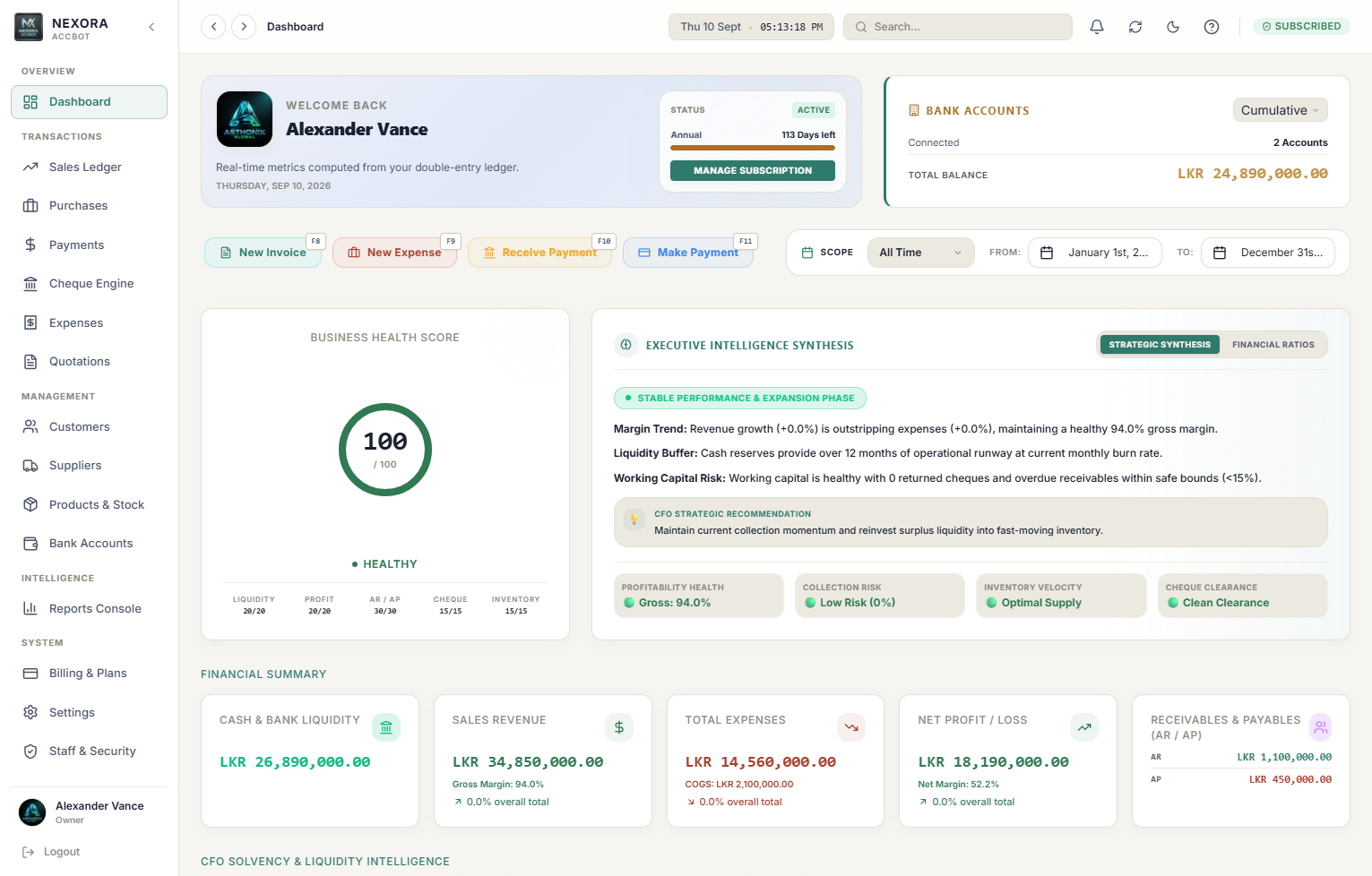Click the lightbulb icon in CFO recommendation

click(x=634, y=520)
